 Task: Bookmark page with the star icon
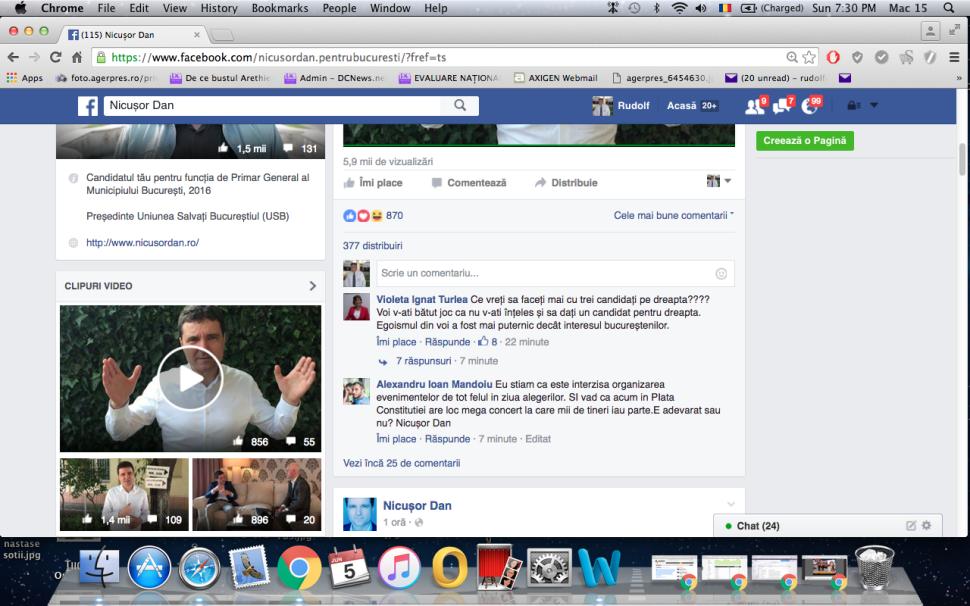[x=810, y=57]
